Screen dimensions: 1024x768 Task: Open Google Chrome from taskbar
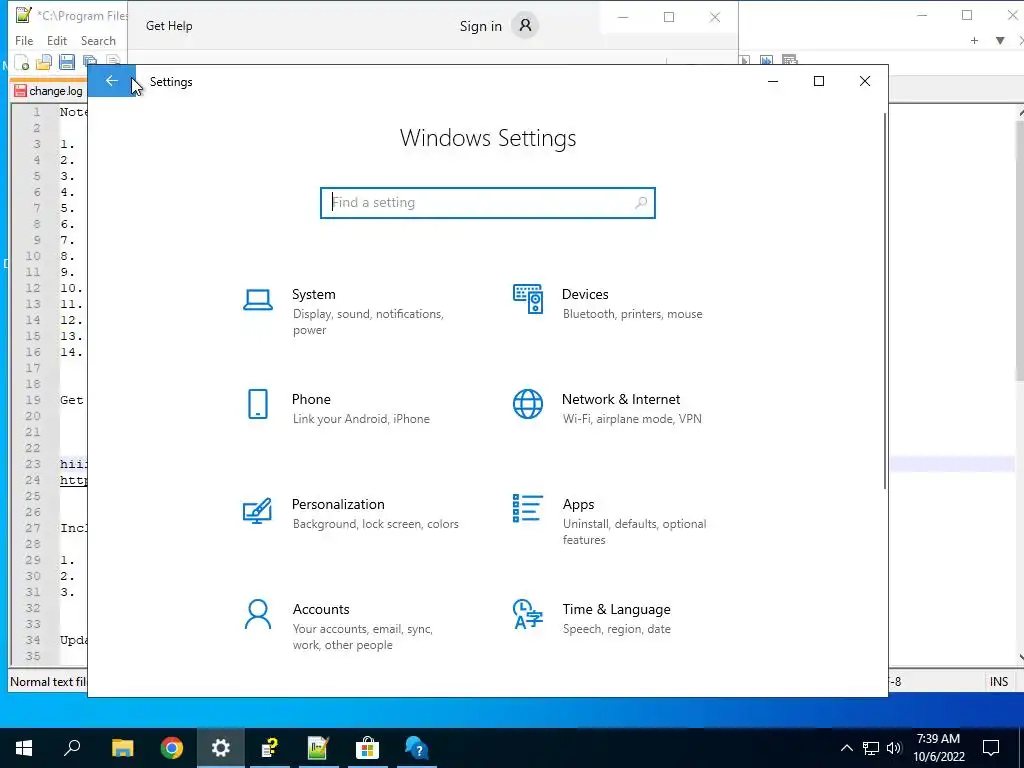pyautogui.click(x=172, y=748)
